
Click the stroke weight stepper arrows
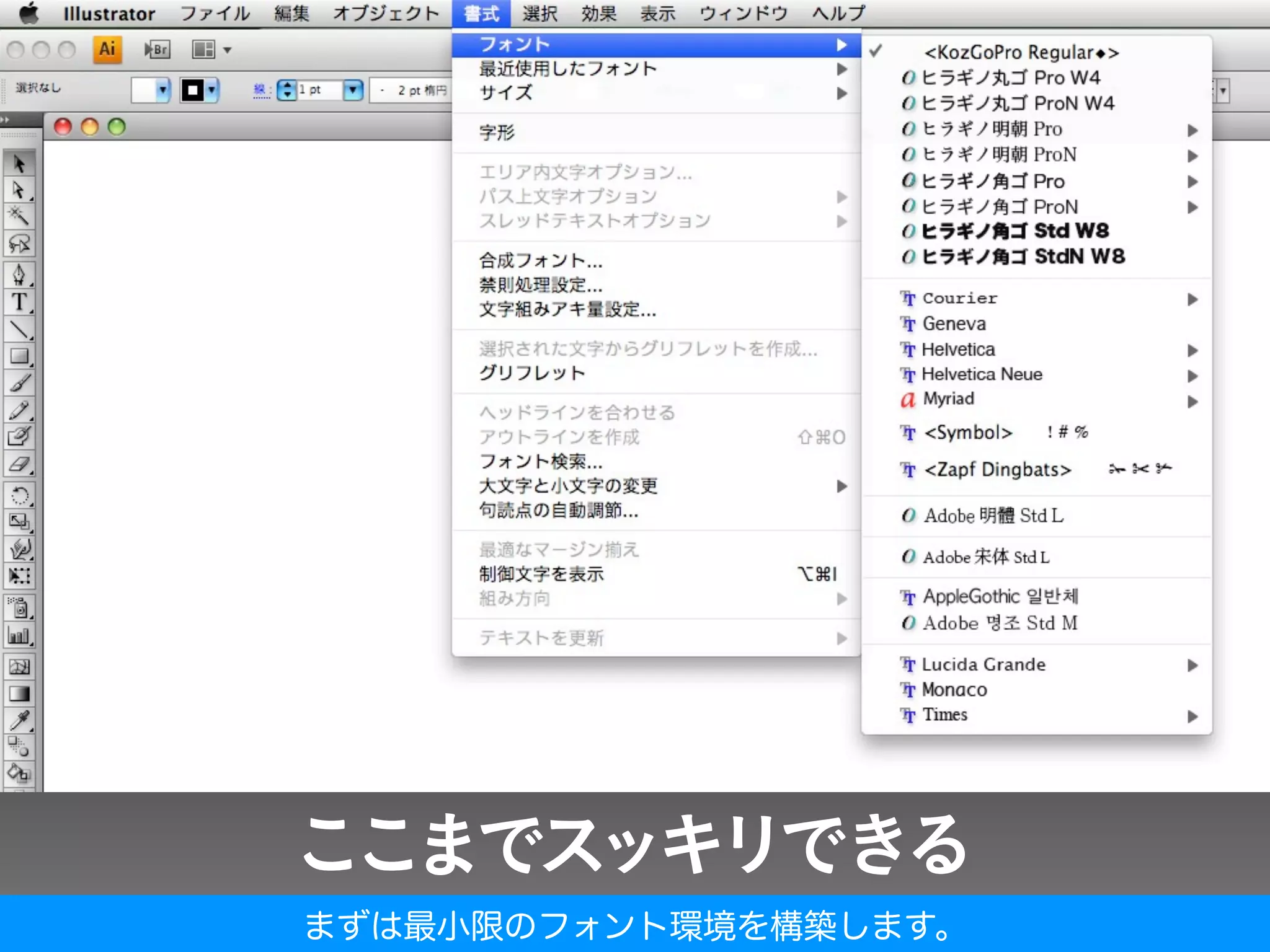point(286,90)
